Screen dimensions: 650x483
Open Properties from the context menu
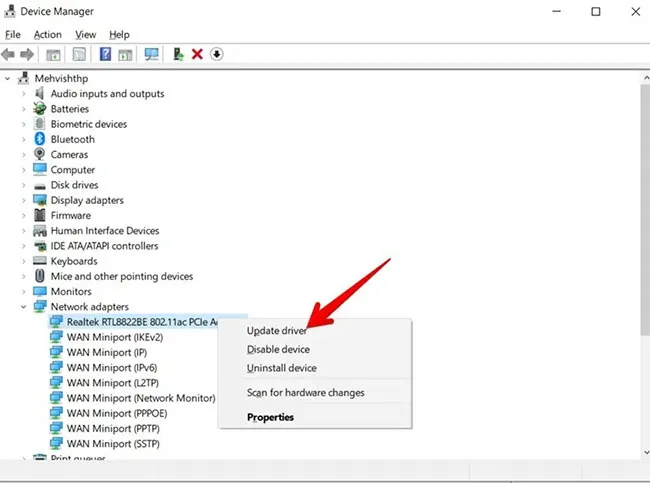(x=270, y=417)
